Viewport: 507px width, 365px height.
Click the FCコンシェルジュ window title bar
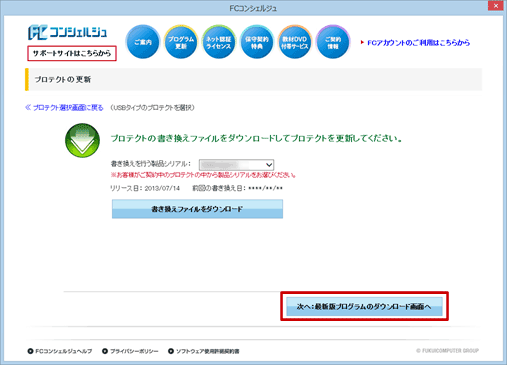(253, 8)
